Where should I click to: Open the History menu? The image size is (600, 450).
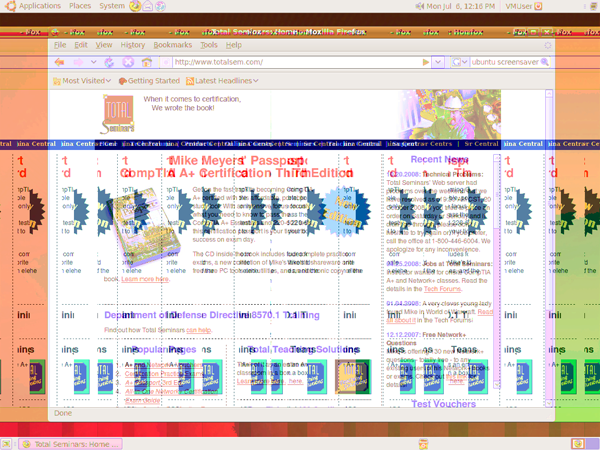point(133,45)
